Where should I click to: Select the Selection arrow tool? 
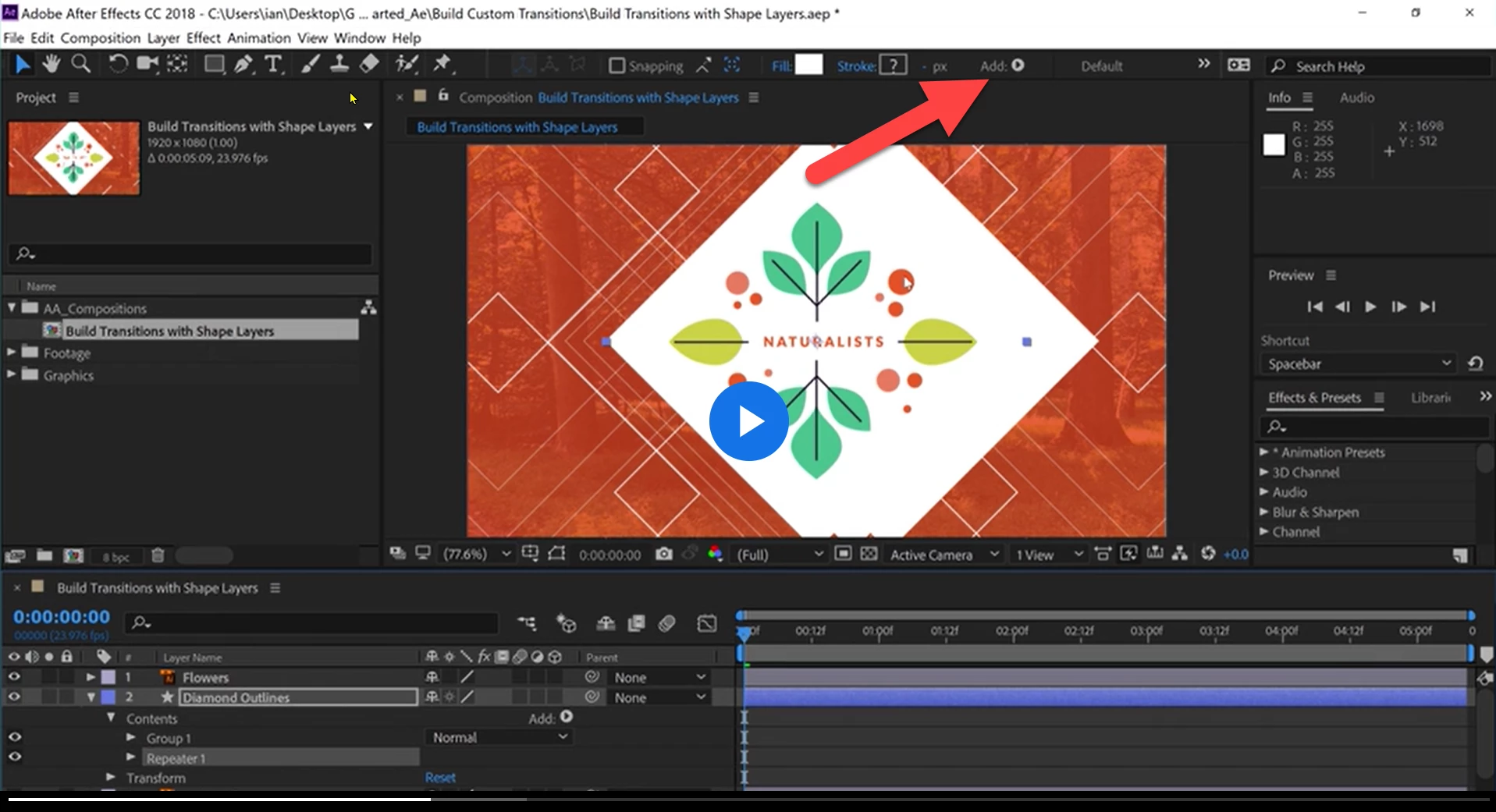coord(23,65)
